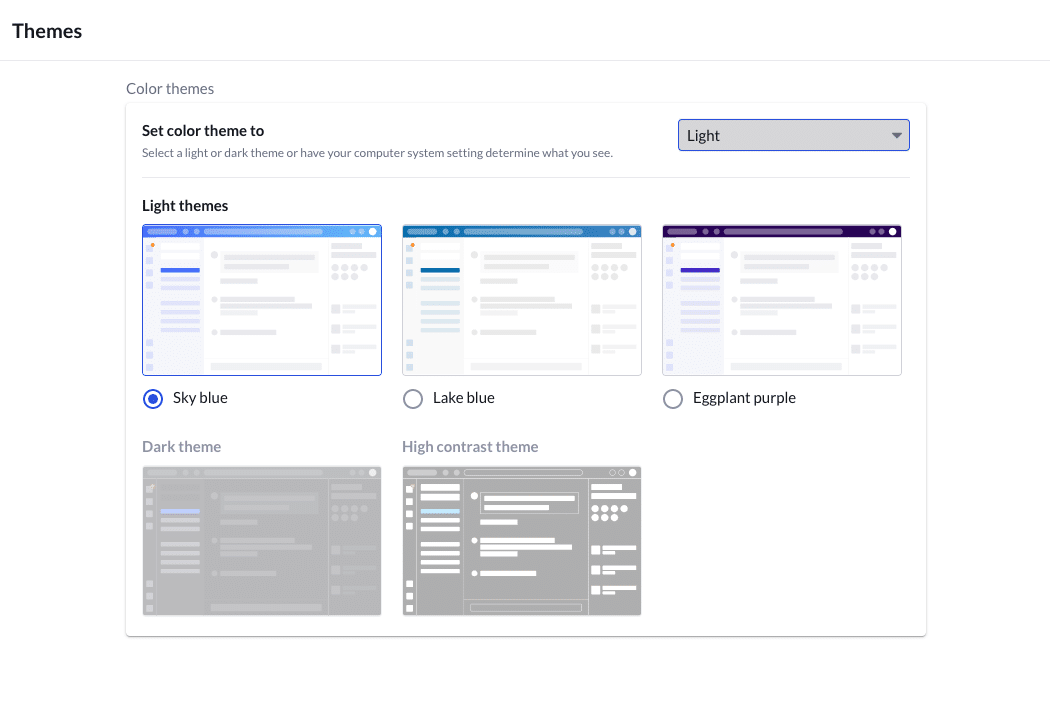Screen dimensions: 1050x720
Task: Click the arrow on the theme selector
Action: 896,136
